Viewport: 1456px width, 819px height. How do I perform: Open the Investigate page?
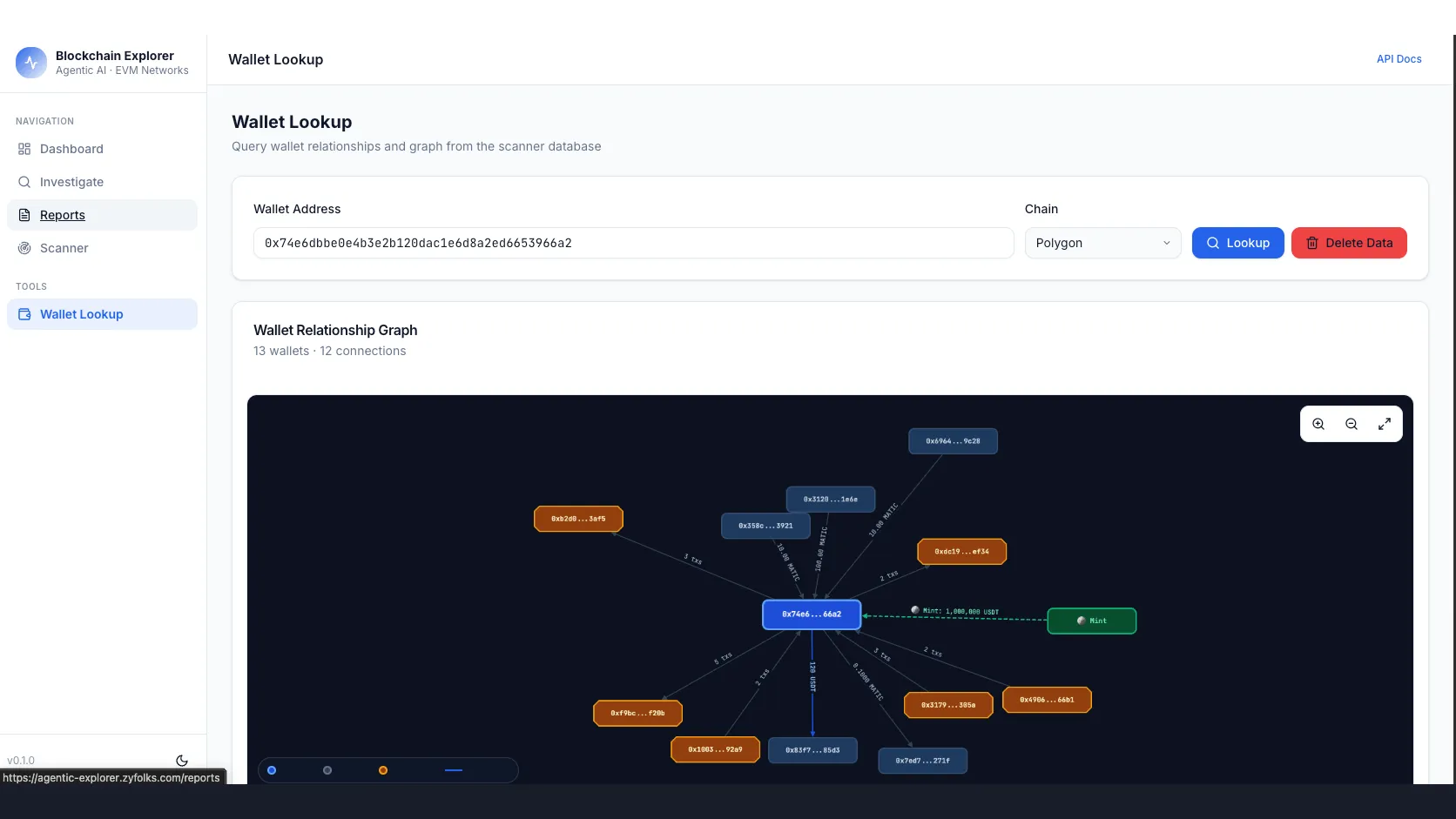pos(102,182)
